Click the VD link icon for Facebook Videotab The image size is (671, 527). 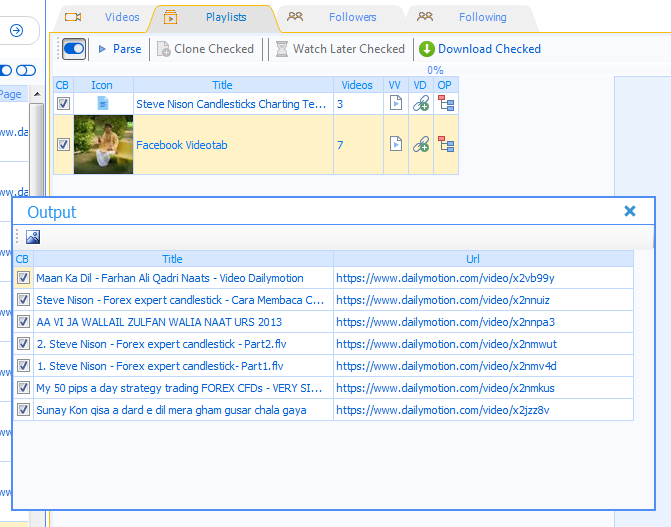click(421, 145)
